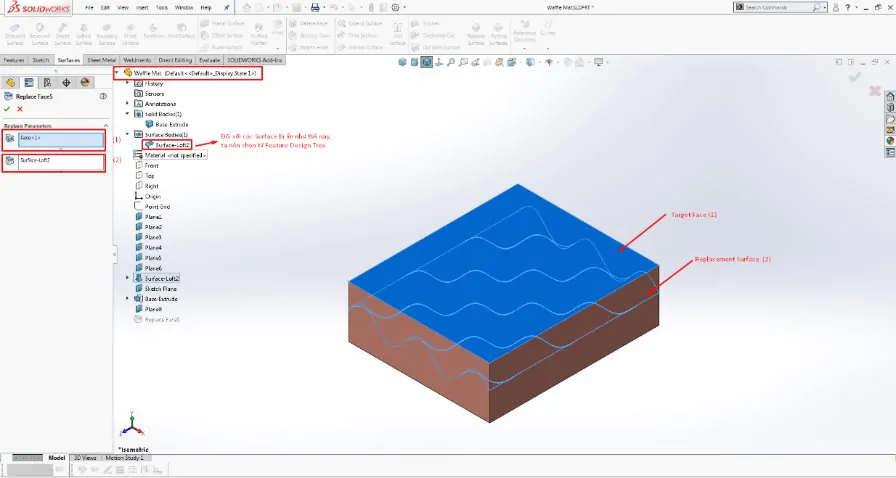Open the Tools menu
896x478 pixels.
tap(162, 7)
